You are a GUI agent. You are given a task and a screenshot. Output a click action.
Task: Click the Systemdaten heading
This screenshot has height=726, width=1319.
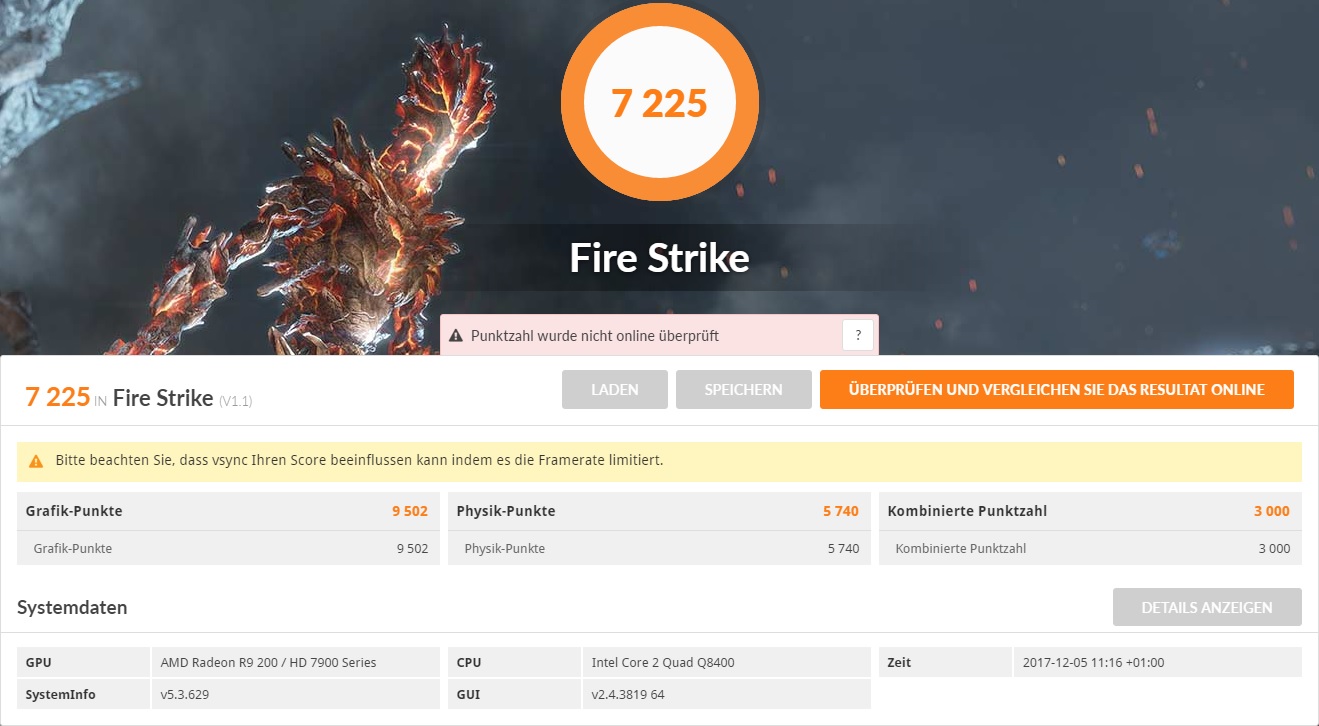pos(72,607)
